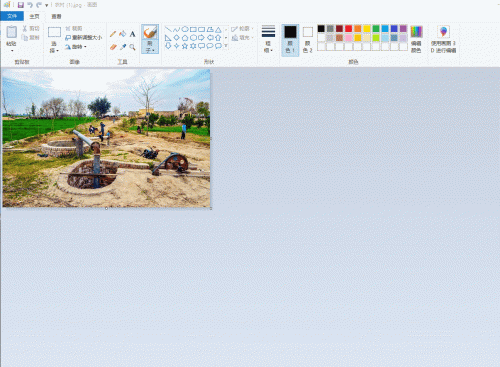Click the Resize button in Image group

click(83, 37)
